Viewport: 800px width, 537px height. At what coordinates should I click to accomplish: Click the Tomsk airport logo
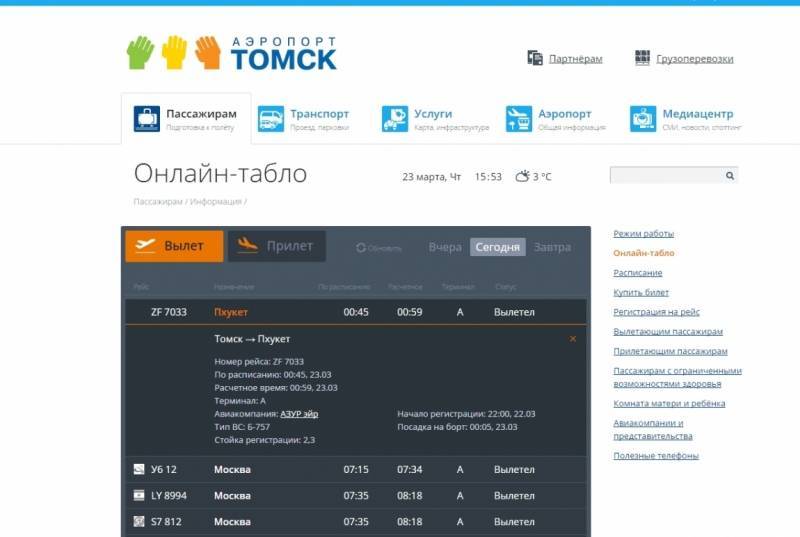click(232, 53)
